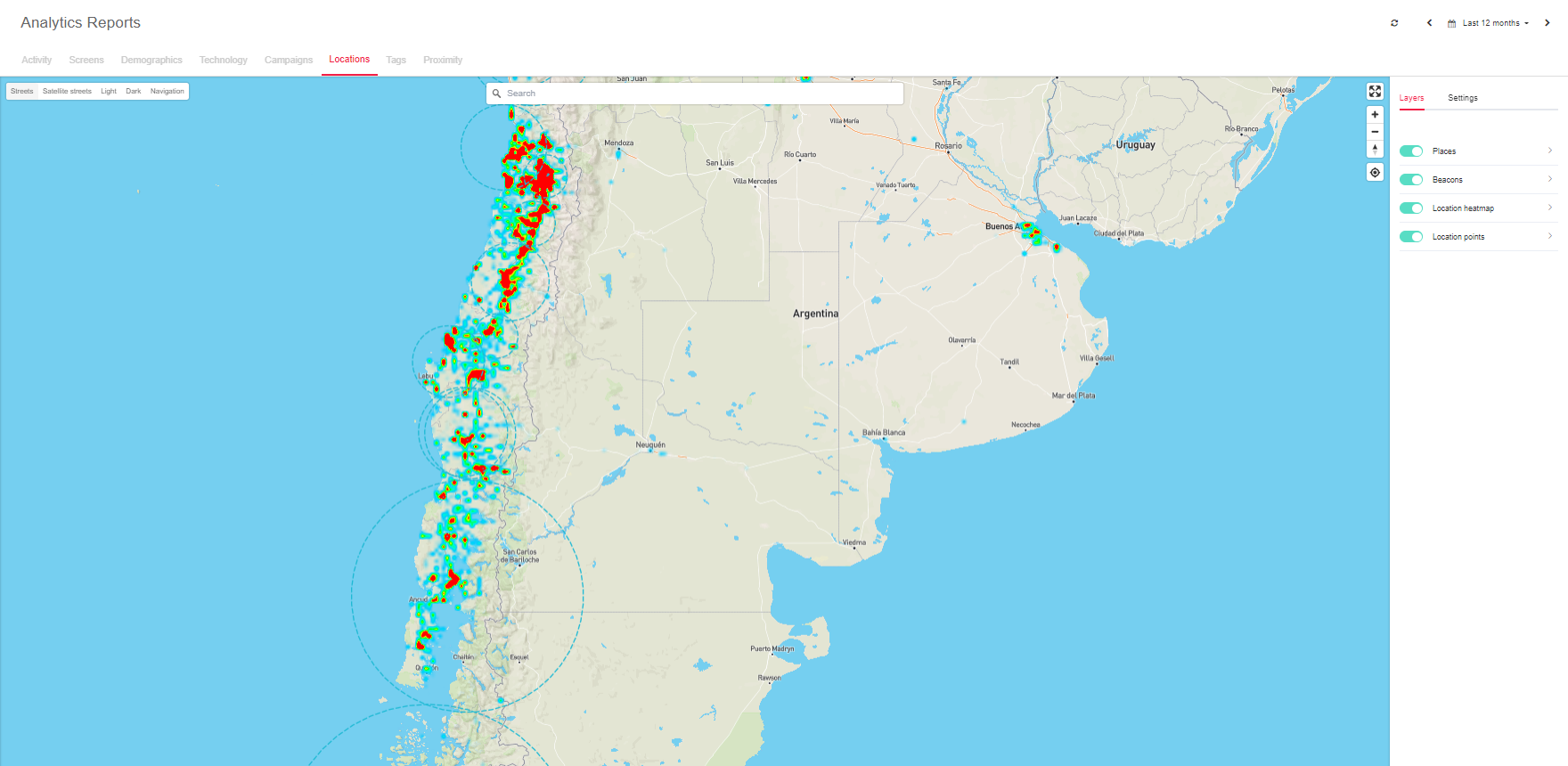Locate my position on map
The width and height of the screenshot is (1568, 766).
pyautogui.click(x=1375, y=173)
